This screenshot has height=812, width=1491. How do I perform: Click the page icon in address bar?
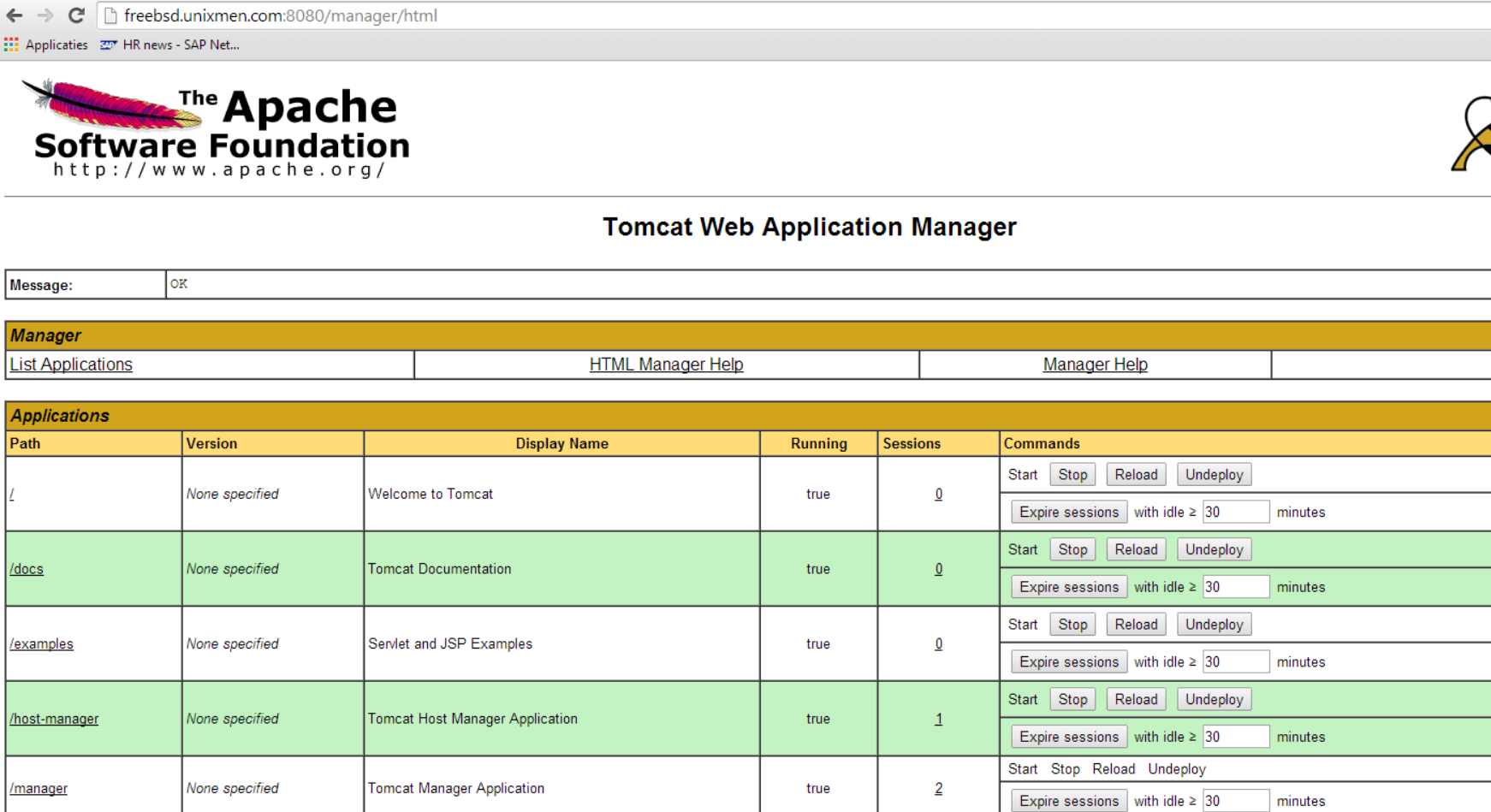110,15
